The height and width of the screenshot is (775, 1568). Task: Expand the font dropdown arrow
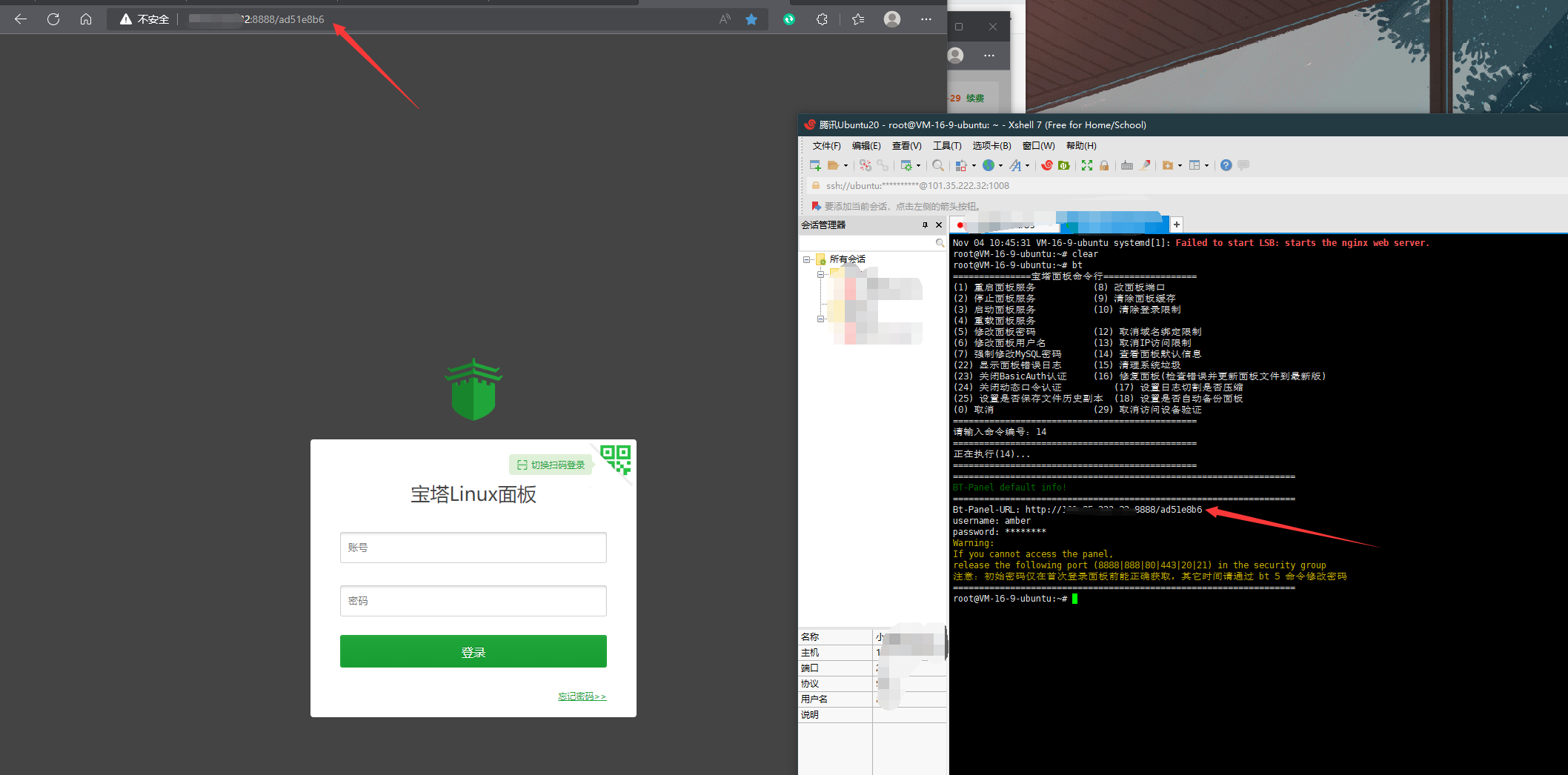coord(1027,165)
